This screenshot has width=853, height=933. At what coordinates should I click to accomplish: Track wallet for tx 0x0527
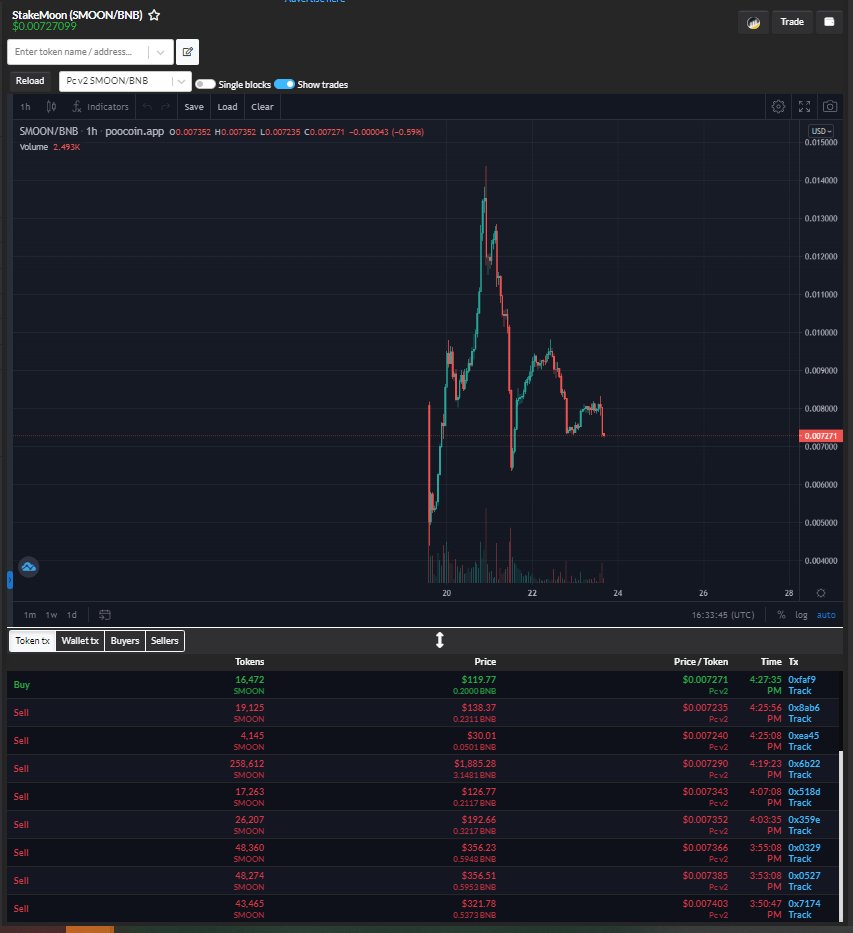[x=799, y=887]
